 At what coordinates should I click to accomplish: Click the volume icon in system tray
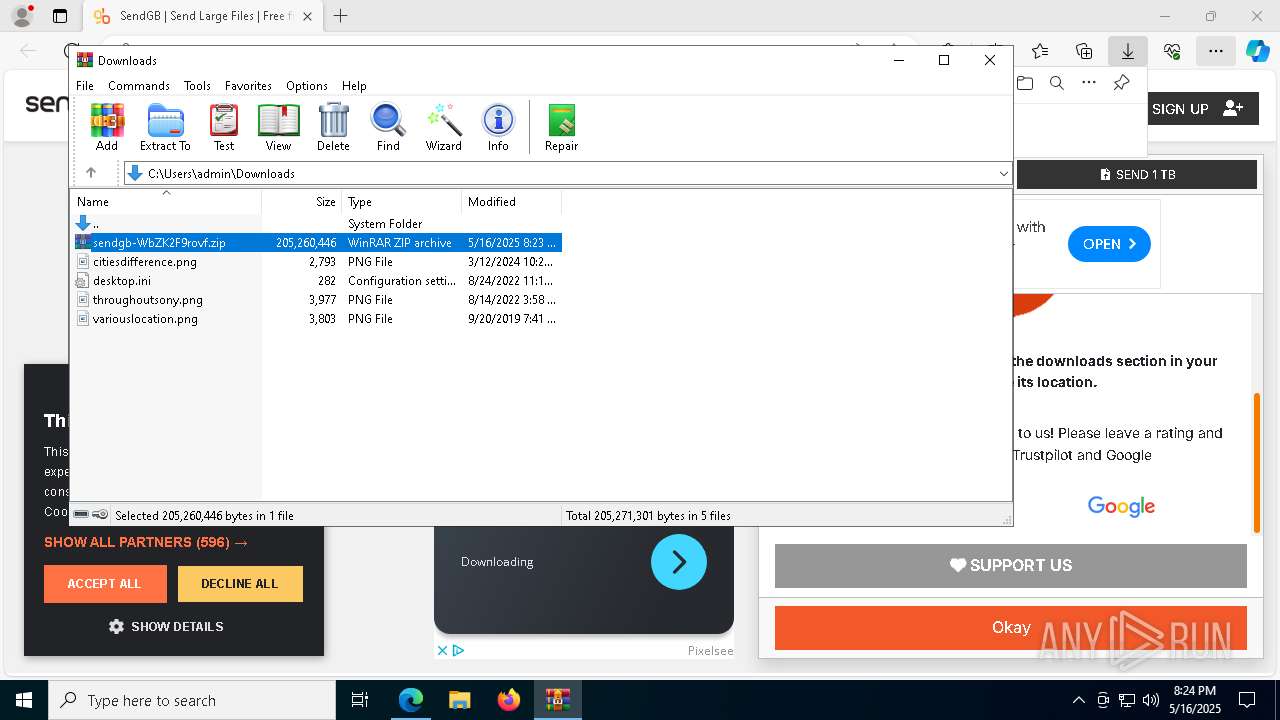[1151, 700]
